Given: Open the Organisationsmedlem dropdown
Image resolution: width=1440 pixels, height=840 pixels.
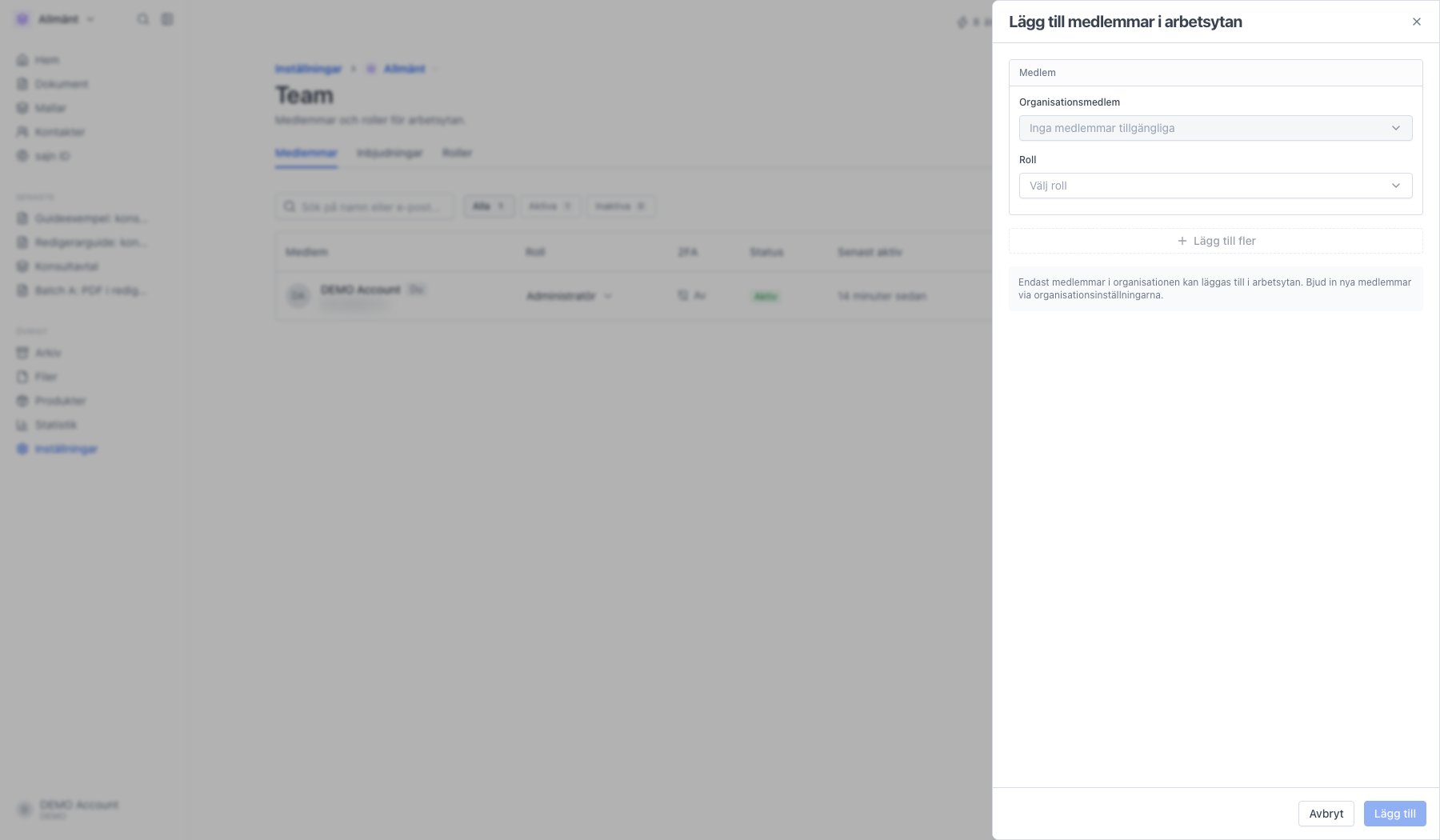Looking at the screenshot, I should (x=1215, y=128).
